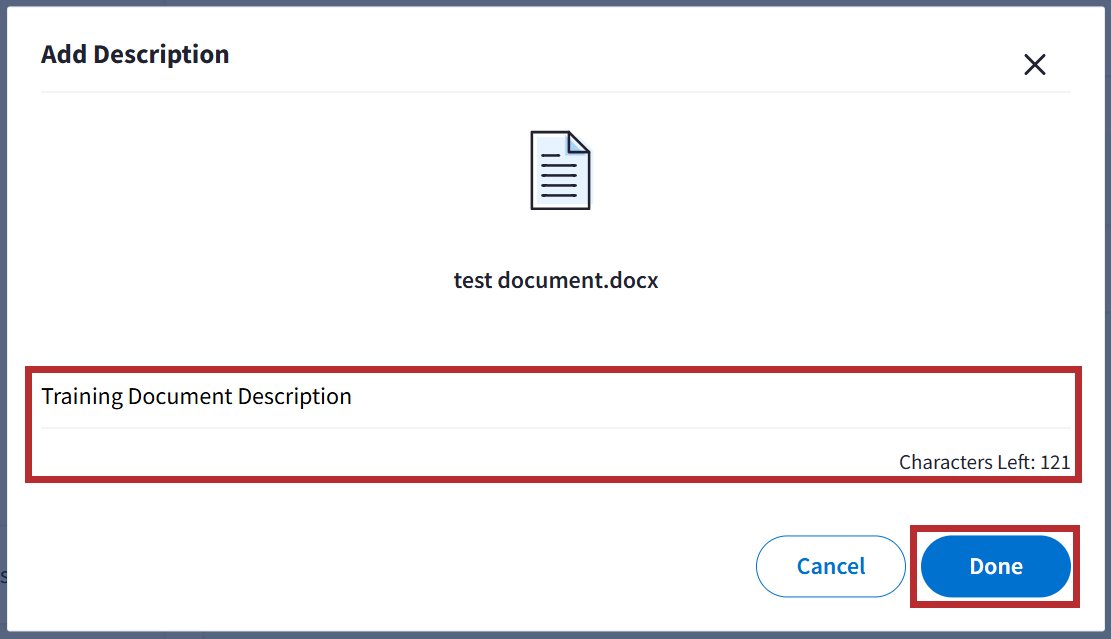Close the Add Description dialog with X
1111x639 pixels.
pos(1034,65)
